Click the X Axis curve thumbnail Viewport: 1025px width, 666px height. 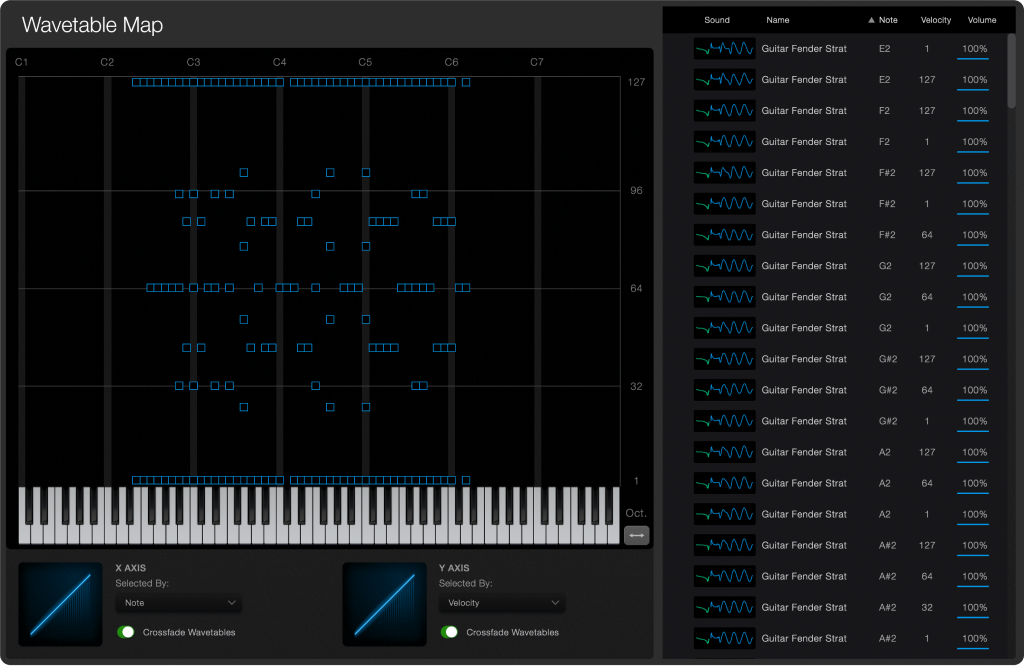[60, 604]
